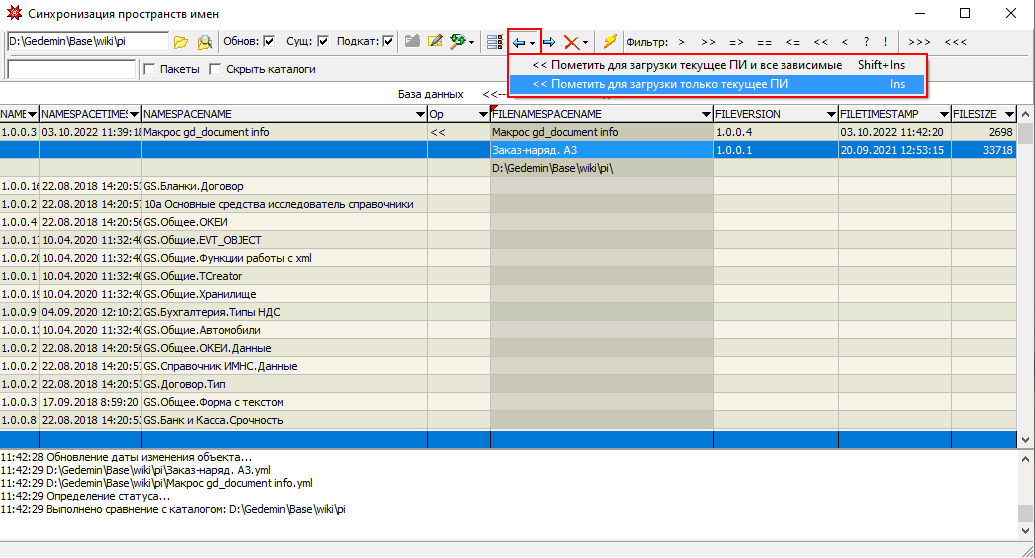Click the directory path input field
This screenshot has height=558, width=1035.
87,42
